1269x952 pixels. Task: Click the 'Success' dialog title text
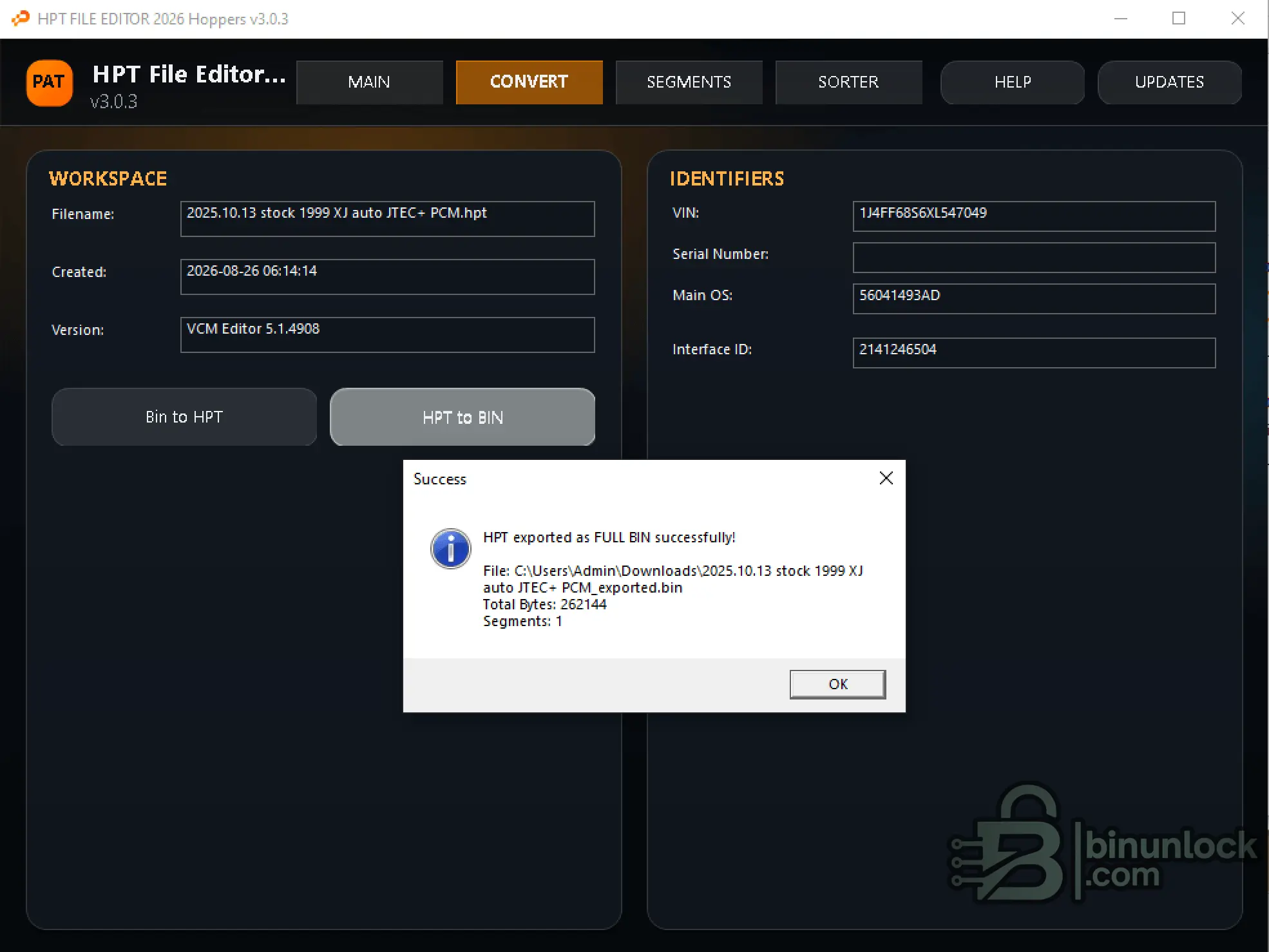pyautogui.click(x=440, y=479)
